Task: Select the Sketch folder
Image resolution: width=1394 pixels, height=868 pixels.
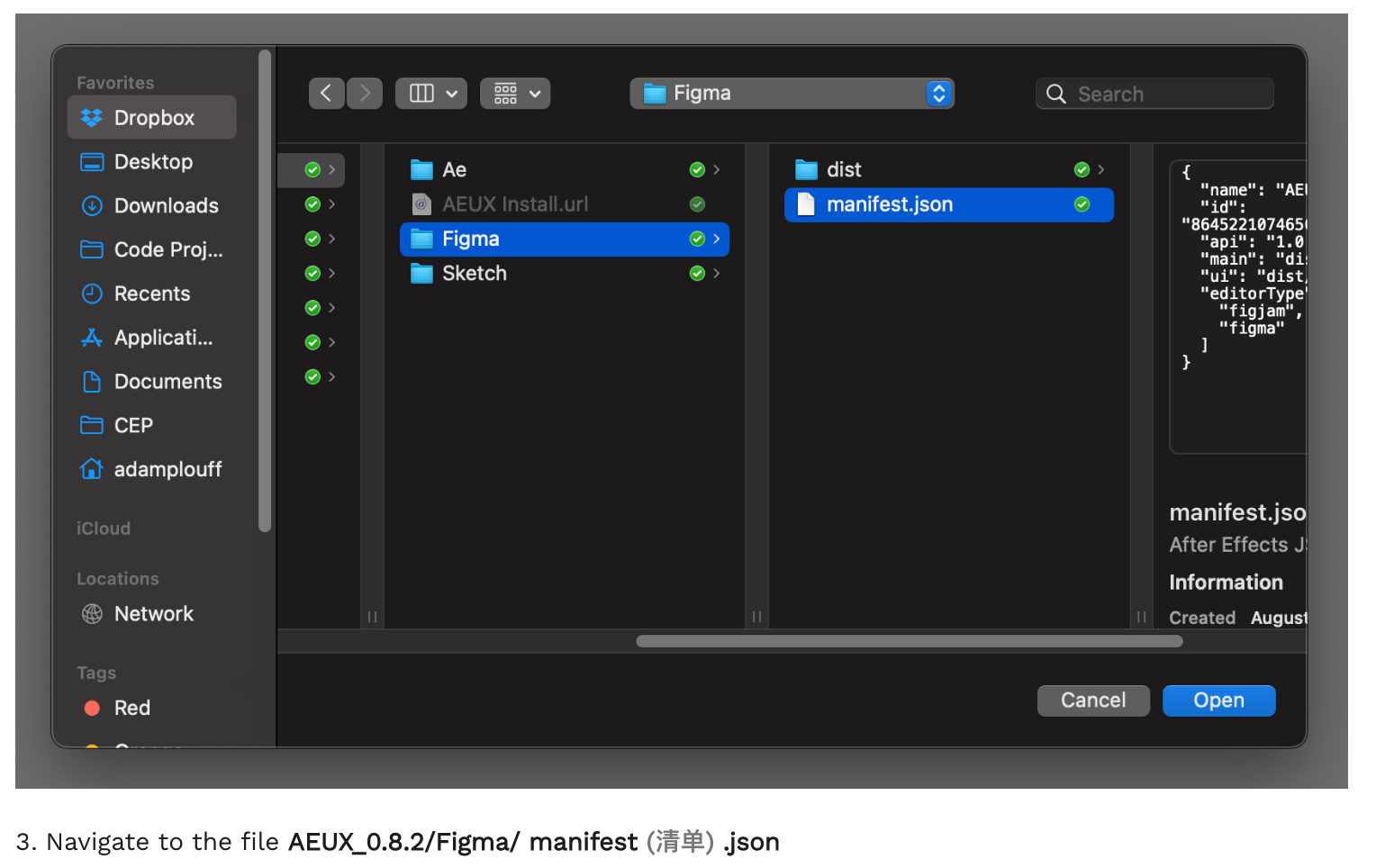Action: [x=565, y=273]
